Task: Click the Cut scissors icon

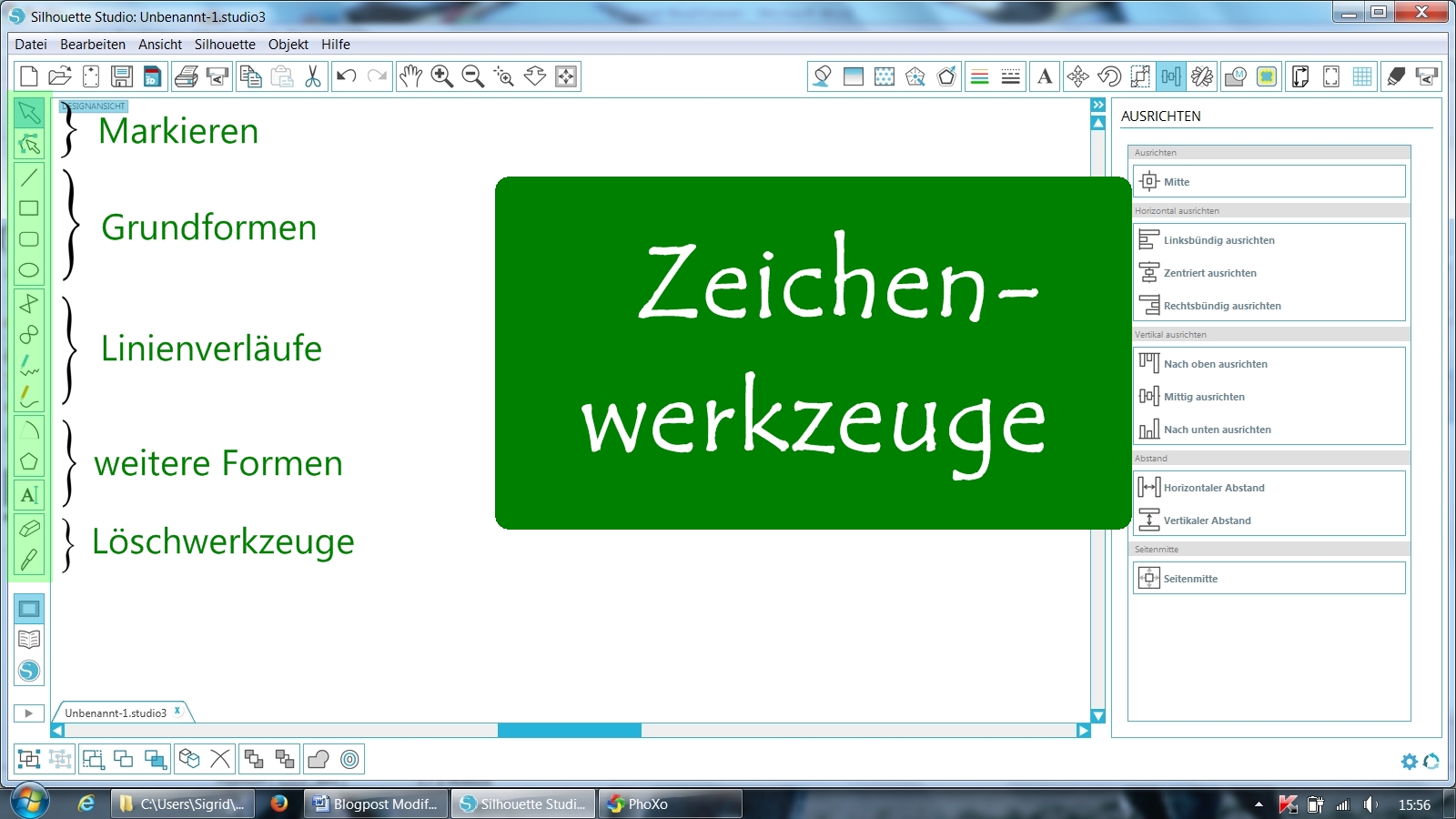Action: coord(313,76)
